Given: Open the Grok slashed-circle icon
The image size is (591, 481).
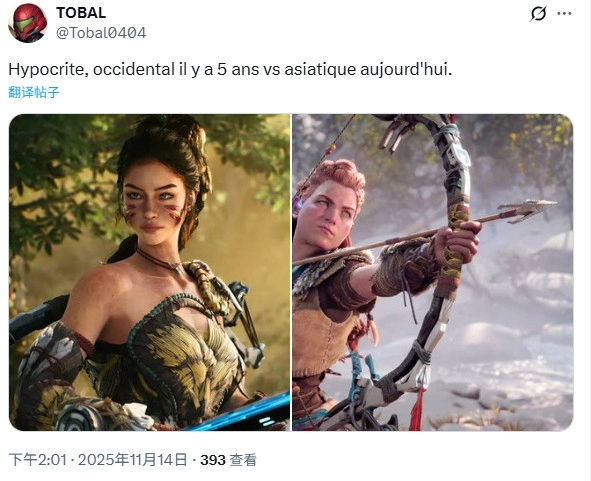Looking at the screenshot, I should pos(538,14).
